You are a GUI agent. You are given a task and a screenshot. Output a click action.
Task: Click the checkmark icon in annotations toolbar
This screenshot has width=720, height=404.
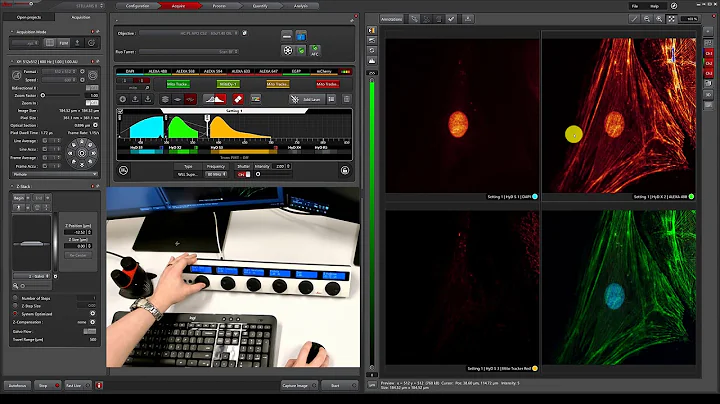tap(451, 19)
